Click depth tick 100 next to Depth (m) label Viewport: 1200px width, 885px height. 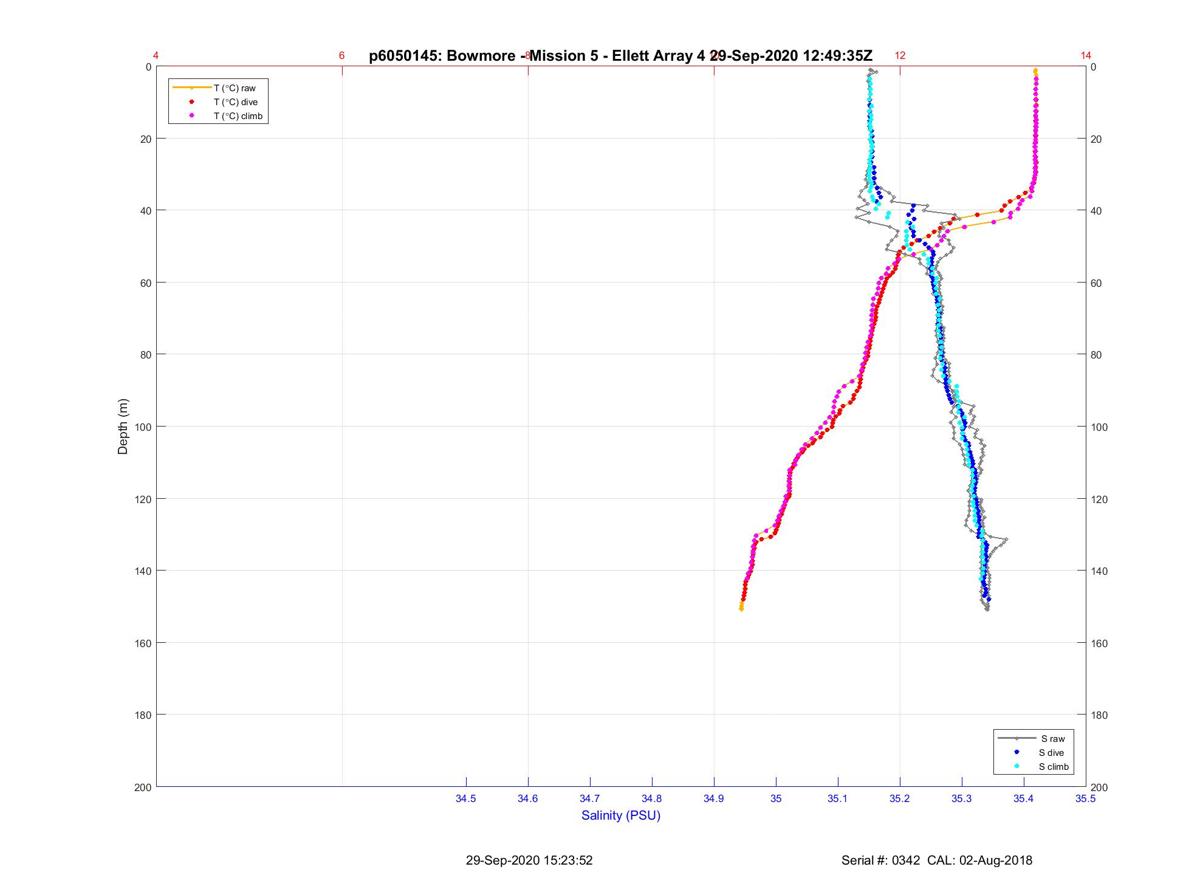(x=142, y=427)
